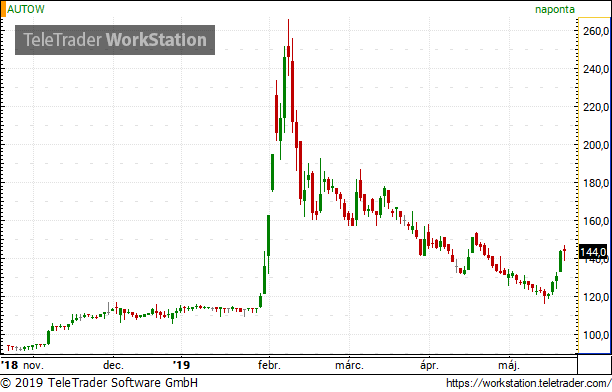The height and width of the screenshot is (392, 612).
Task: Click the copyright TeleTrader Software GmbH text
Action: coord(99,383)
